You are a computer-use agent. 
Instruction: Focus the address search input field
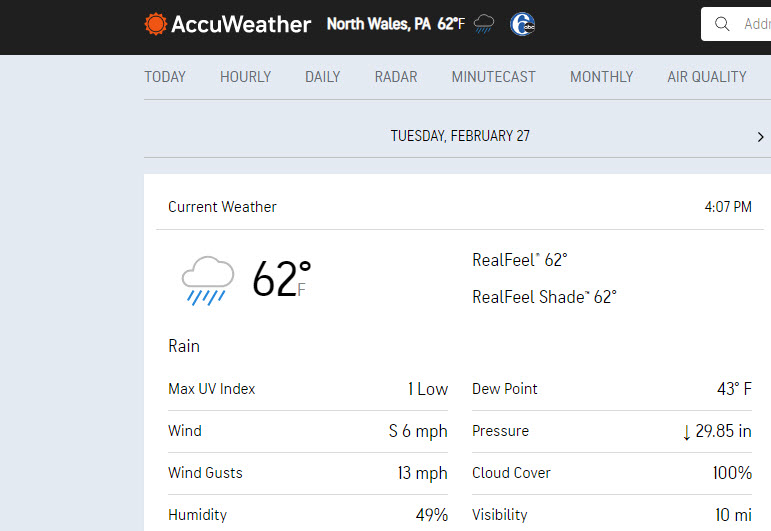756,24
